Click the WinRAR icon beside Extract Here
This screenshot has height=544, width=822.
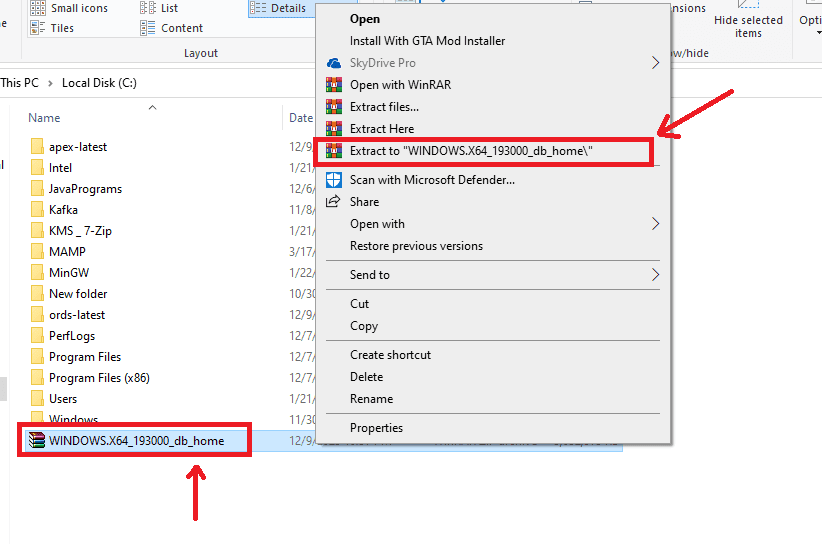[x=334, y=129]
